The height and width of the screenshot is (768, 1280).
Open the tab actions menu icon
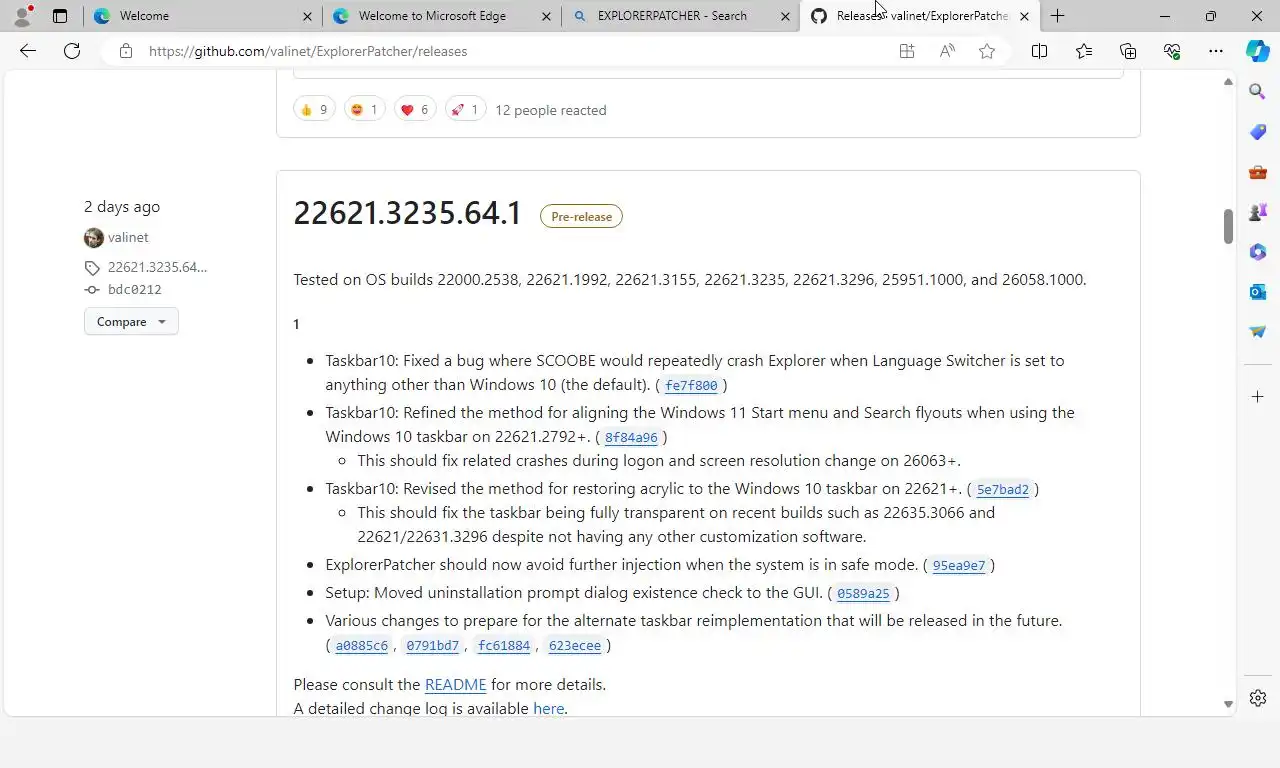coord(60,16)
